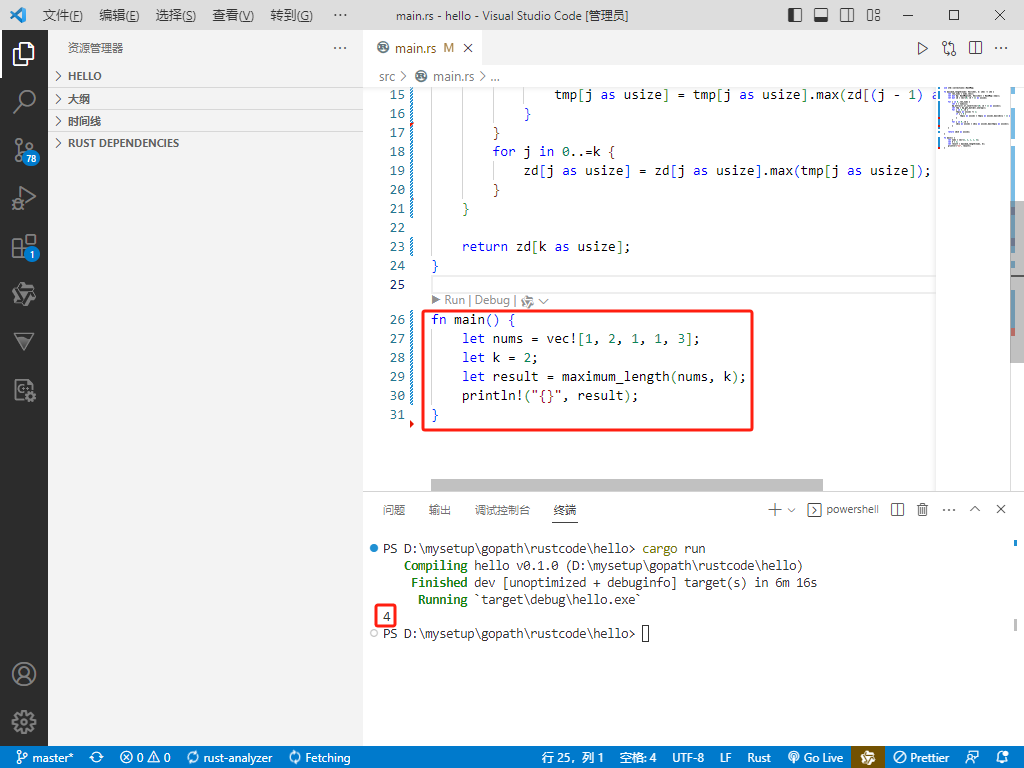Switch to the 输出 output tab
This screenshot has height=768, width=1024.
point(440,510)
